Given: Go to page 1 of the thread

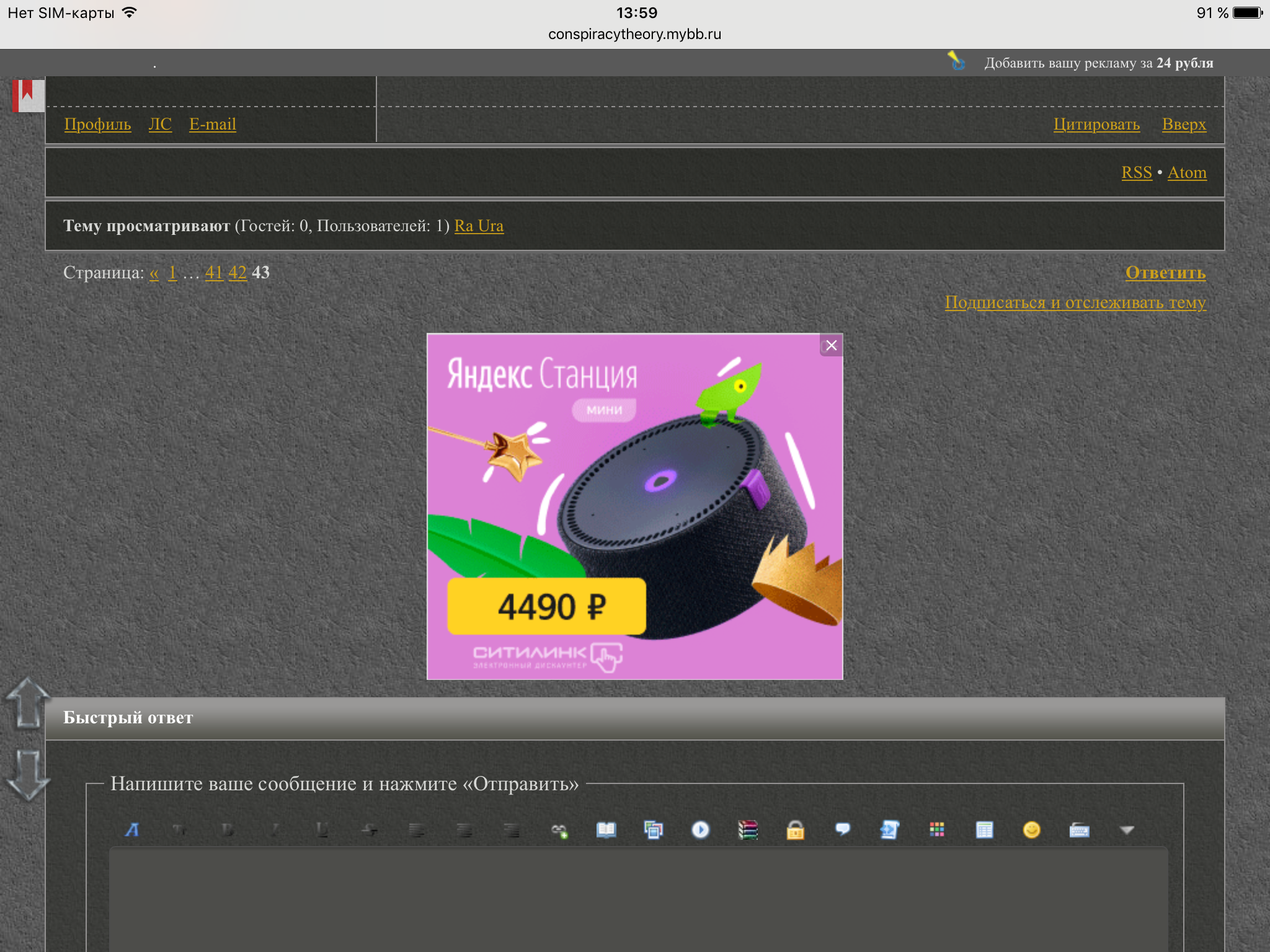Looking at the screenshot, I should pos(172,273).
